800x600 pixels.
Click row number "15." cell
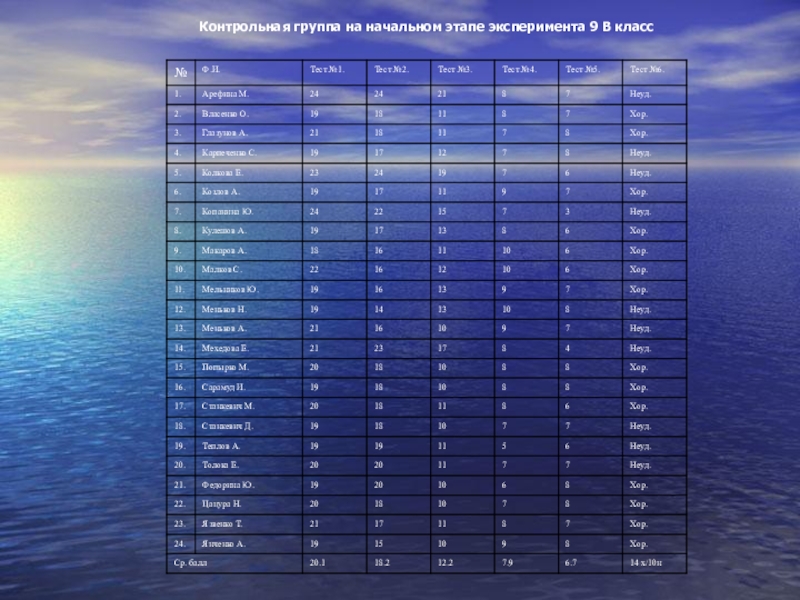pyautogui.click(x=181, y=367)
